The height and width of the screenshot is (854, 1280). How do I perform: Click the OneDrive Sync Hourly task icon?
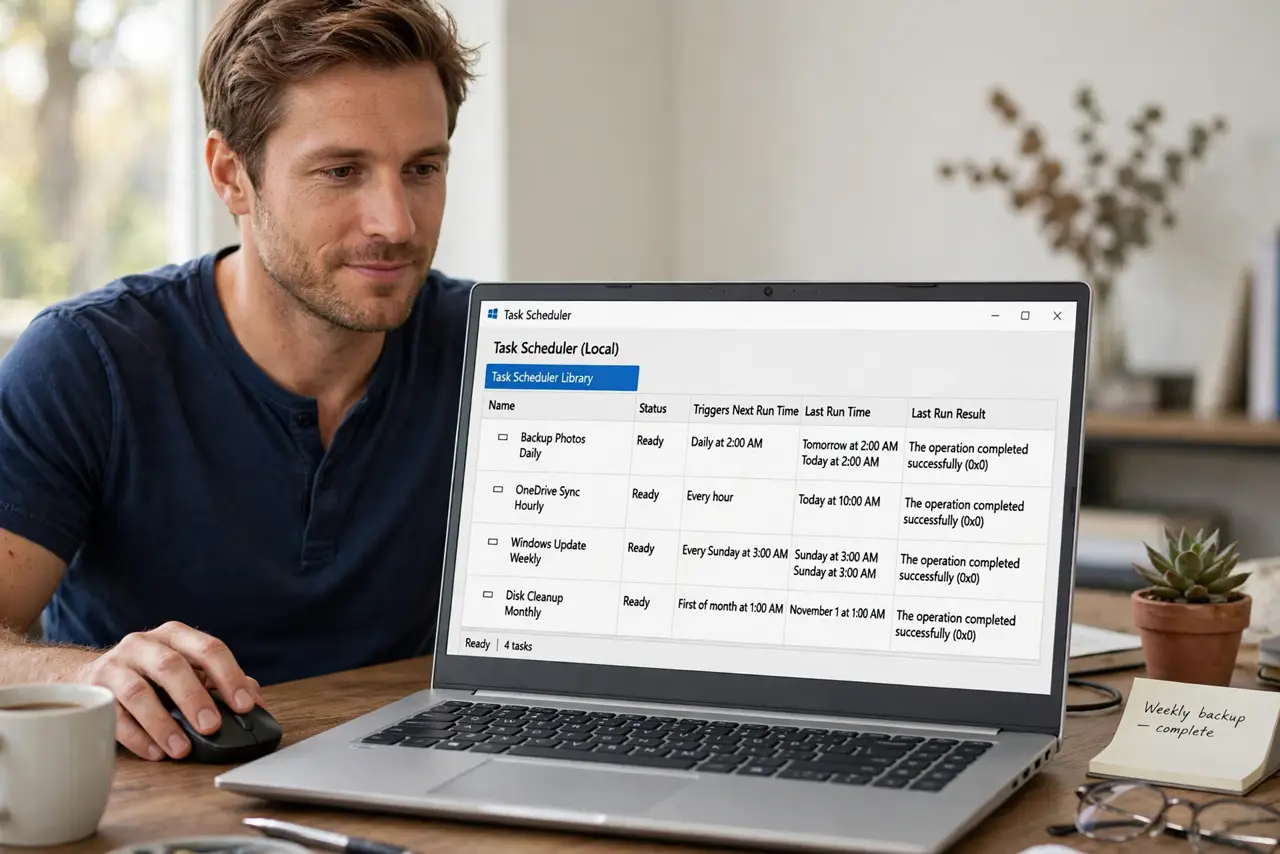tap(498, 490)
